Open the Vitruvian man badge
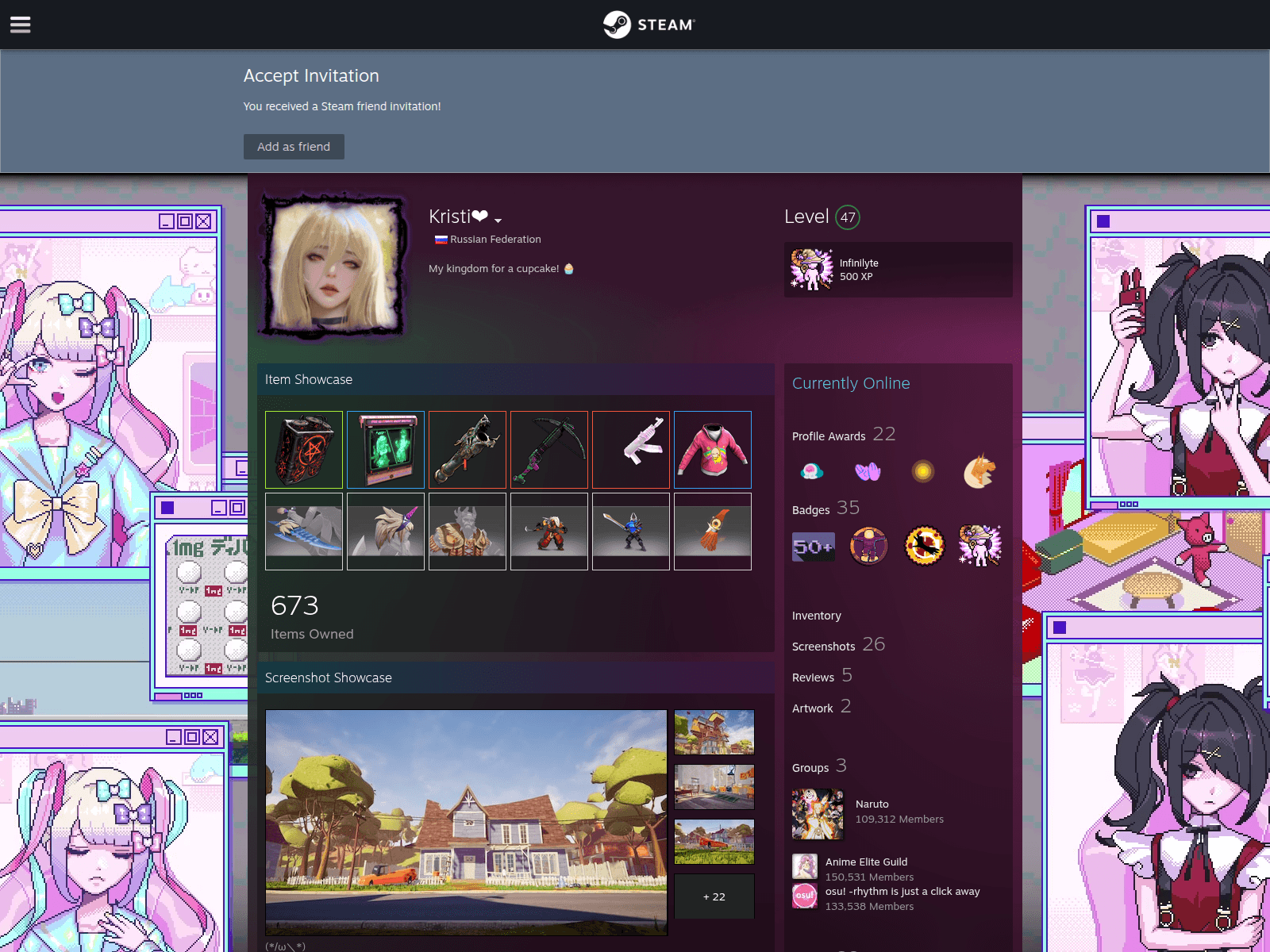Screen dimensions: 1270x952 (869, 546)
